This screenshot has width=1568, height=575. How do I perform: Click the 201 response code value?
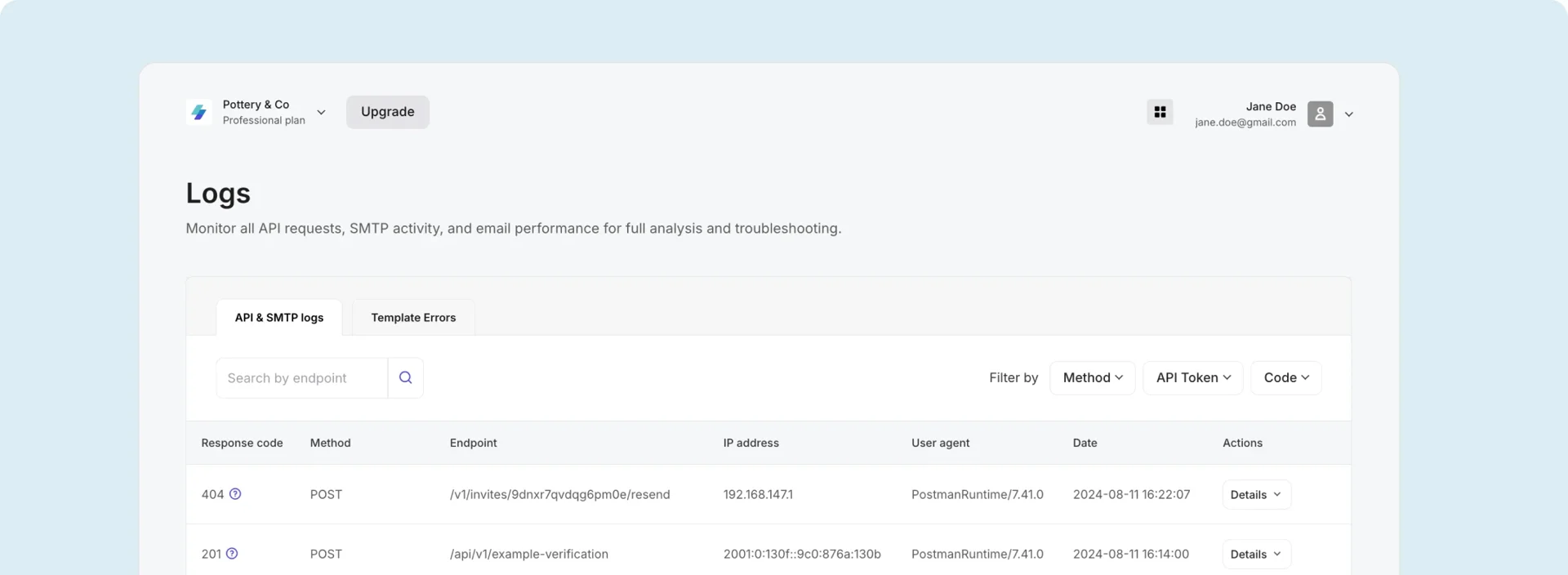tap(211, 554)
